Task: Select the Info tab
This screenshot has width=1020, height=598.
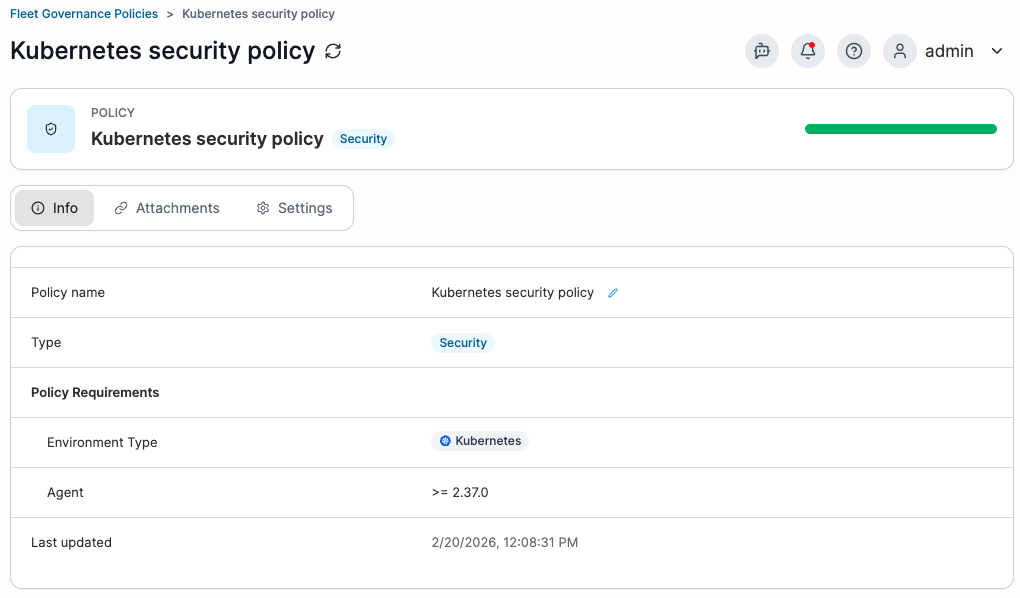Action: 55,208
